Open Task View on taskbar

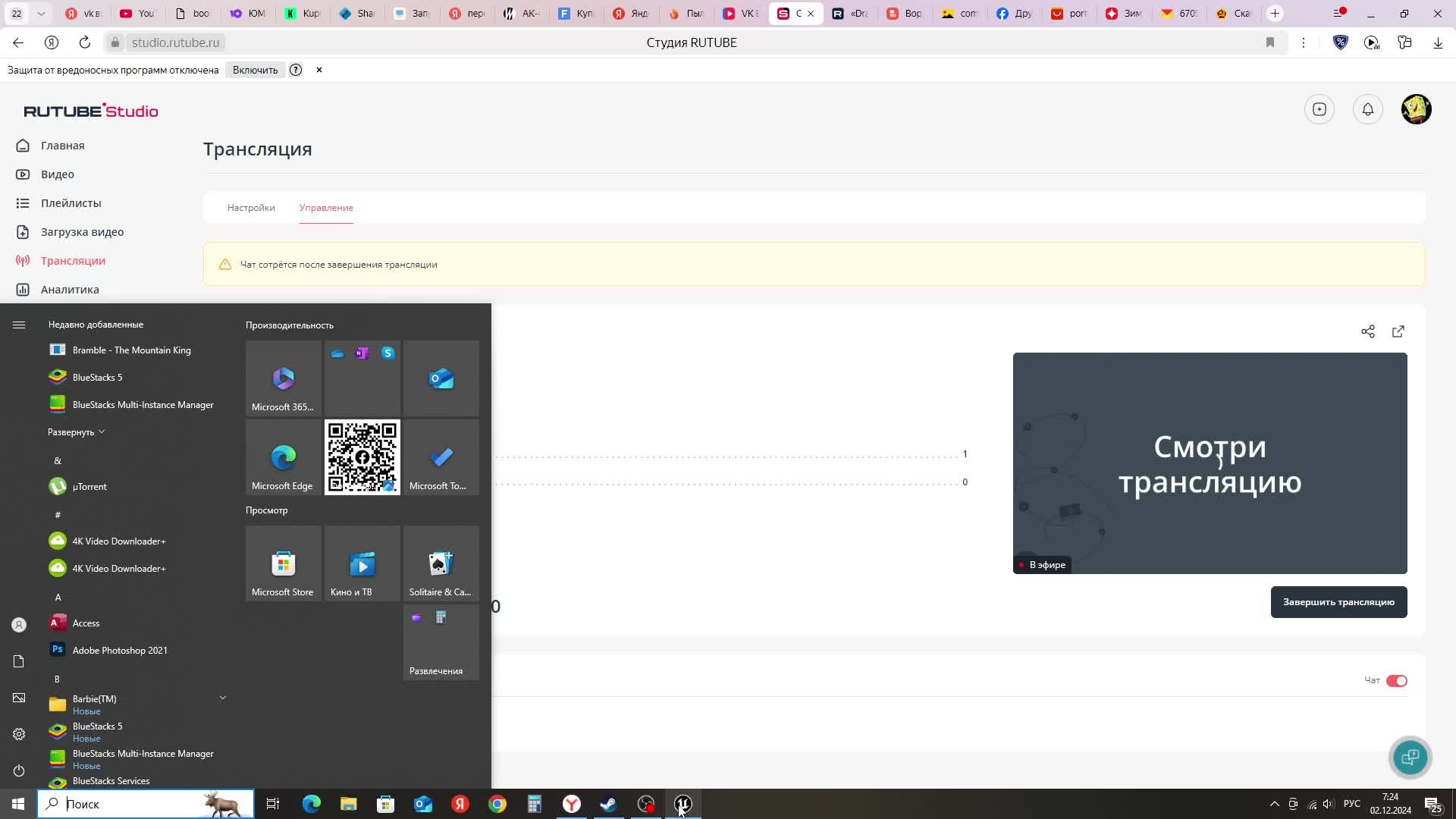(273, 804)
